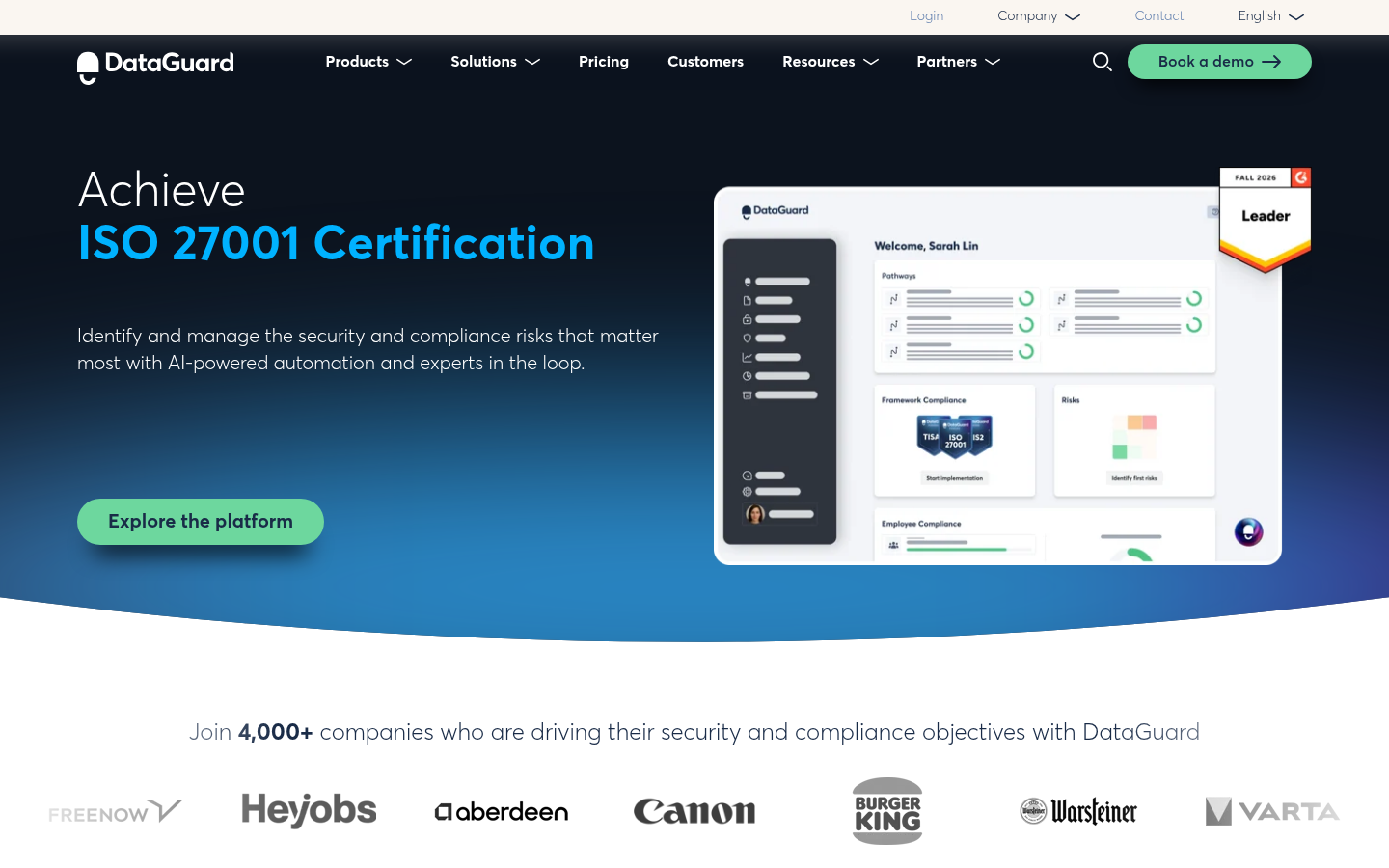Click the Login link
The width and height of the screenshot is (1389, 868).
(926, 16)
